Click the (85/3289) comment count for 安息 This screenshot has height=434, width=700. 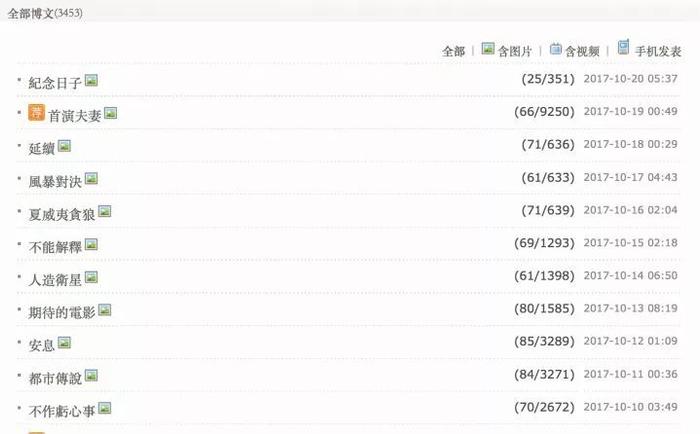pos(544,342)
